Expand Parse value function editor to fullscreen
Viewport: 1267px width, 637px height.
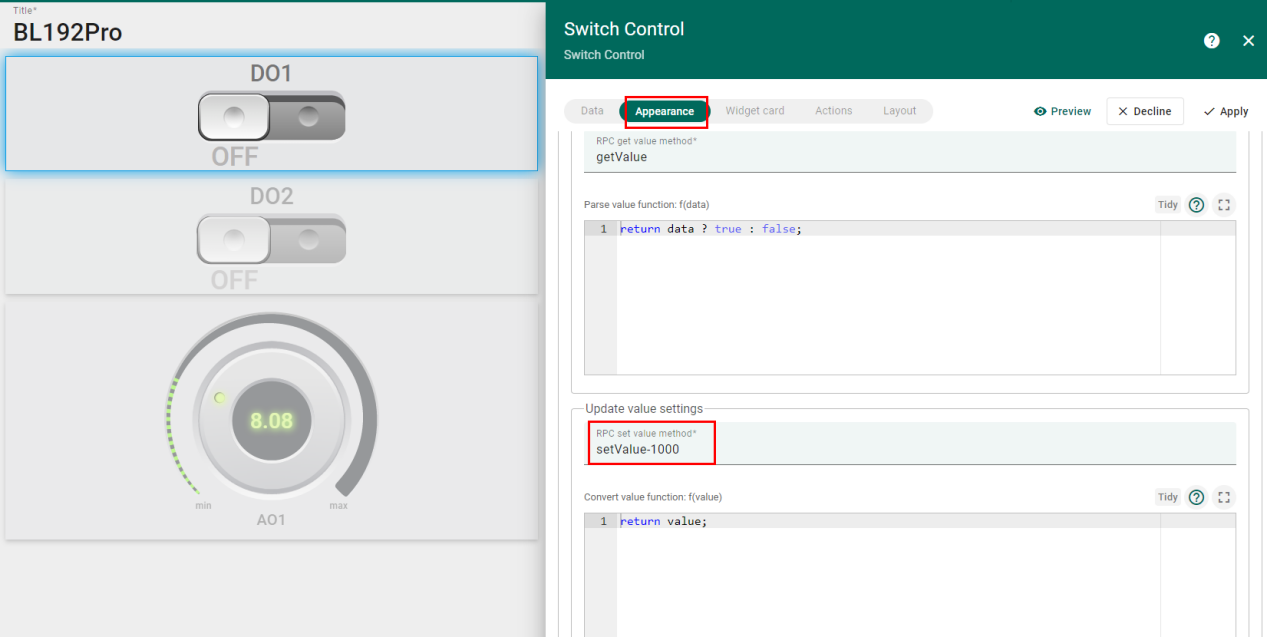click(1224, 205)
